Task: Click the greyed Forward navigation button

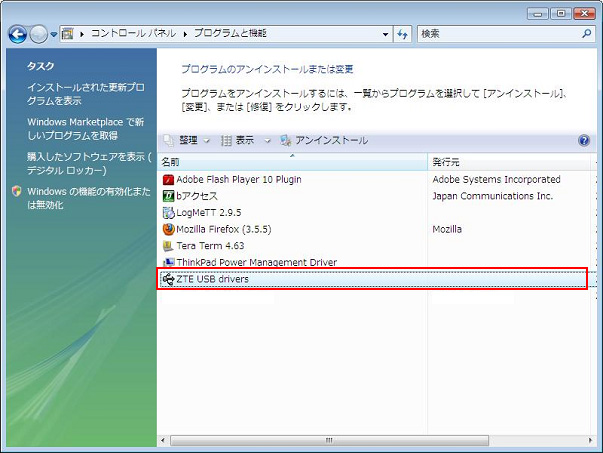Action: pyautogui.click(x=38, y=35)
